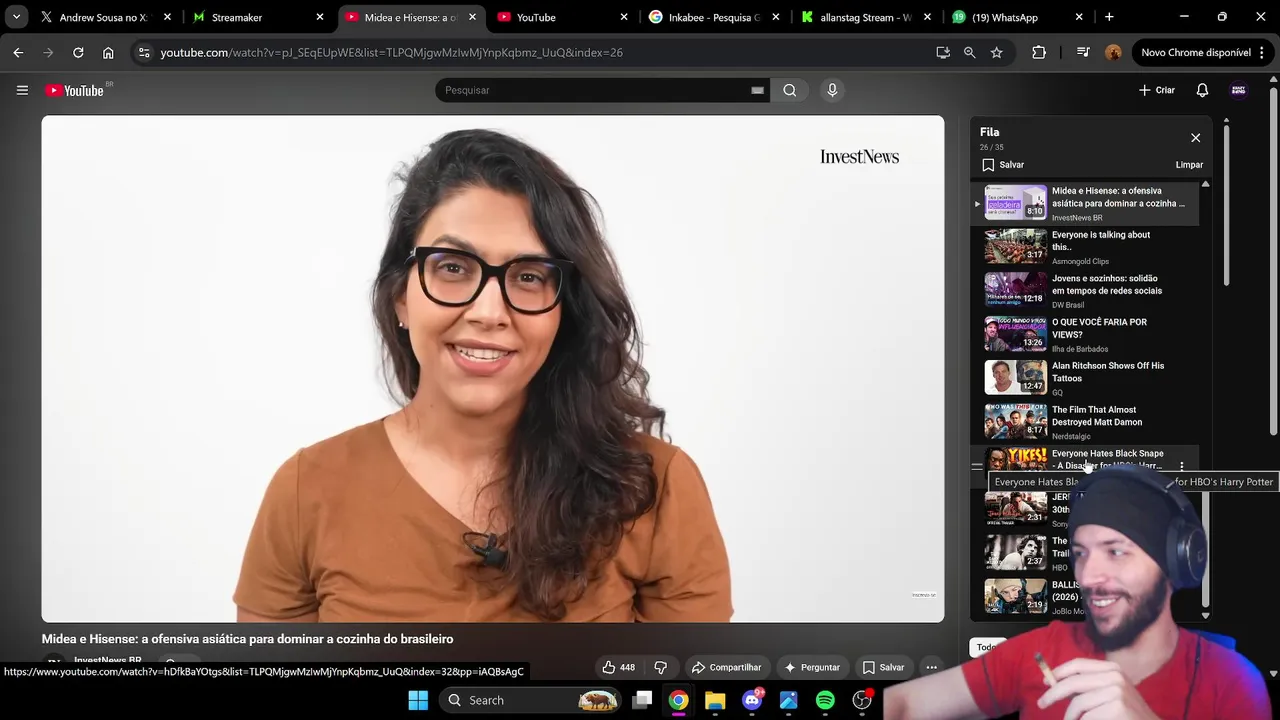Open a new browser tab
The height and width of the screenshot is (720, 1280).
pyautogui.click(x=1109, y=17)
